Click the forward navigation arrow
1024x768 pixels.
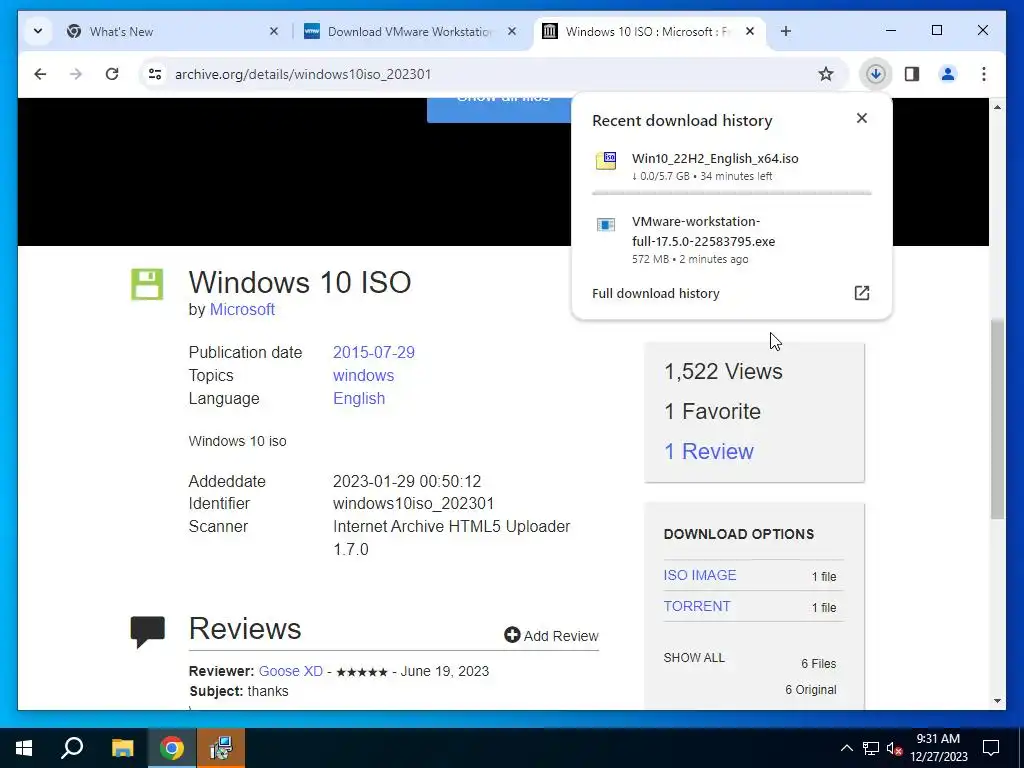[x=76, y=74]
